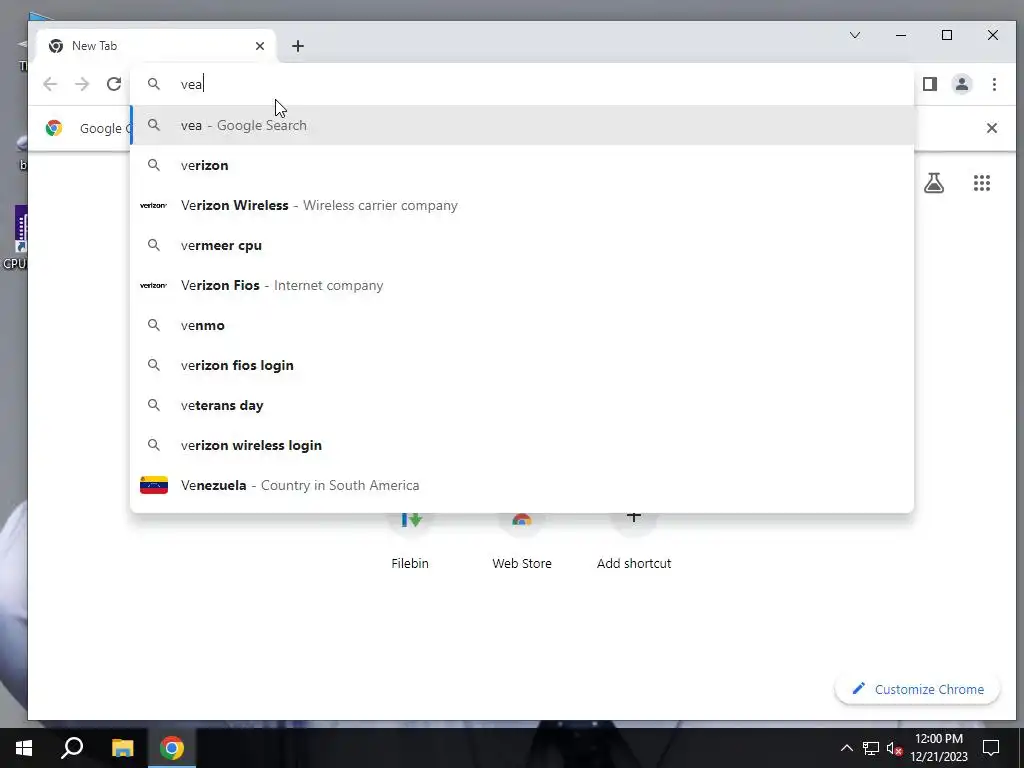Select the verizon suggestion
1024x768 pixels.
522,165
